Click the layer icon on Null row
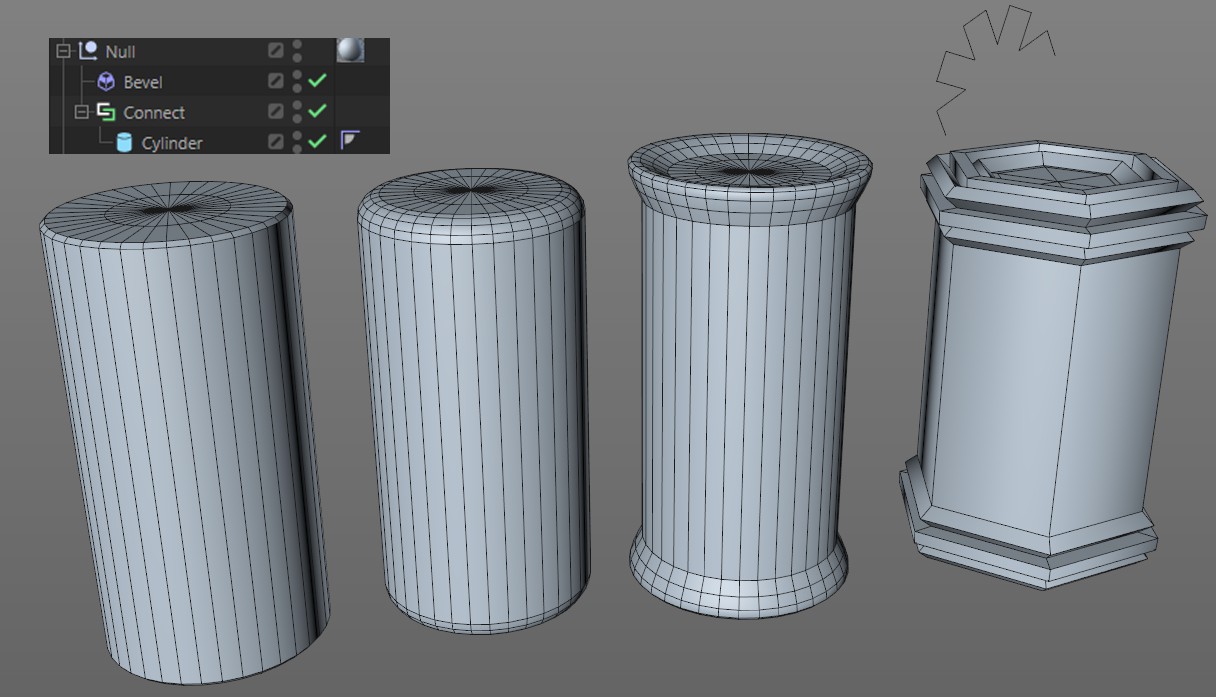 tap(276, 51)
